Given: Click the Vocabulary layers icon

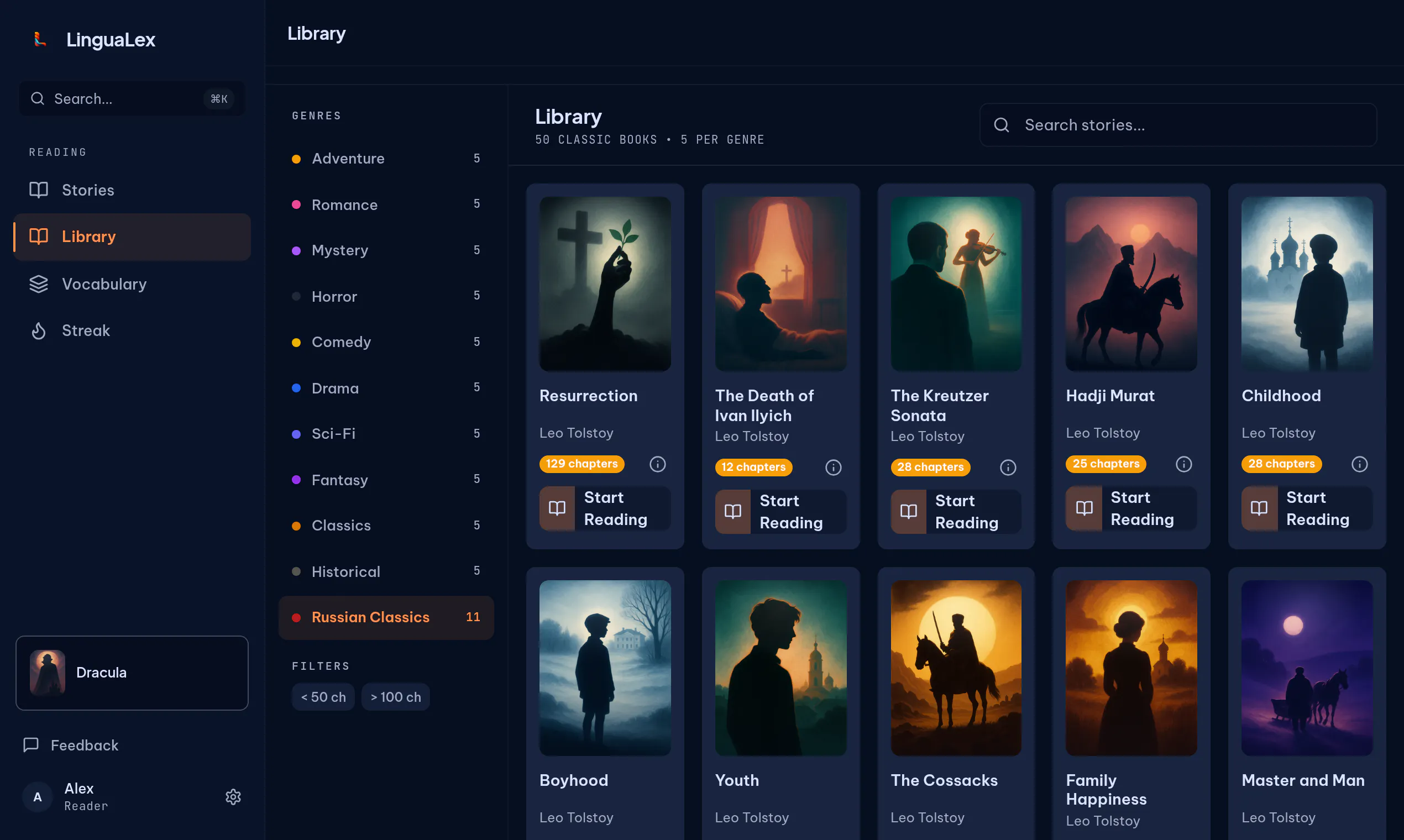Looking at the screenshot, I should click(39, 283).
